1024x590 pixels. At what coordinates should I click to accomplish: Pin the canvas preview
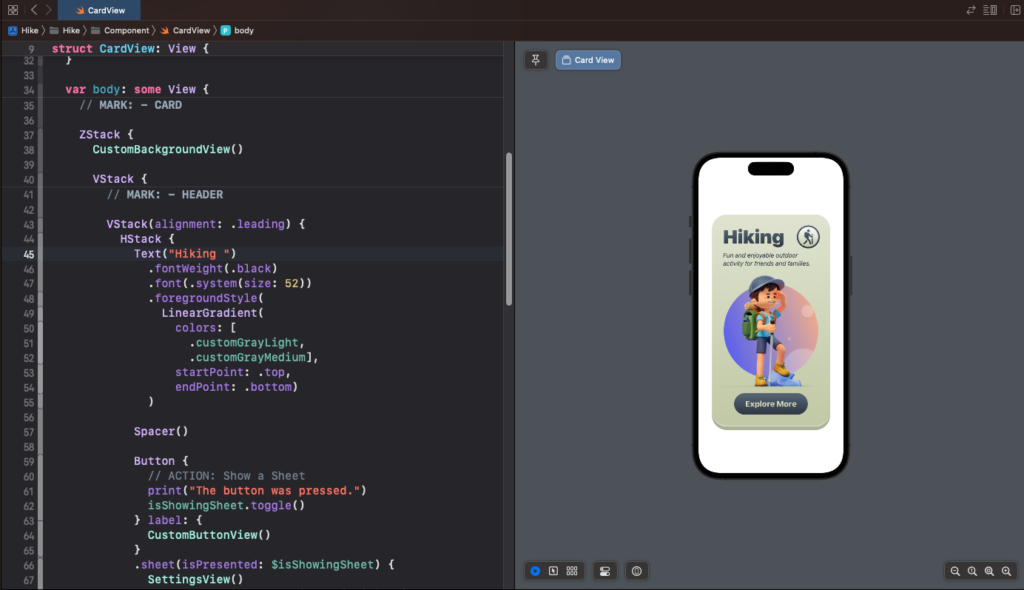pyautogui.click(x=536, y=60)
